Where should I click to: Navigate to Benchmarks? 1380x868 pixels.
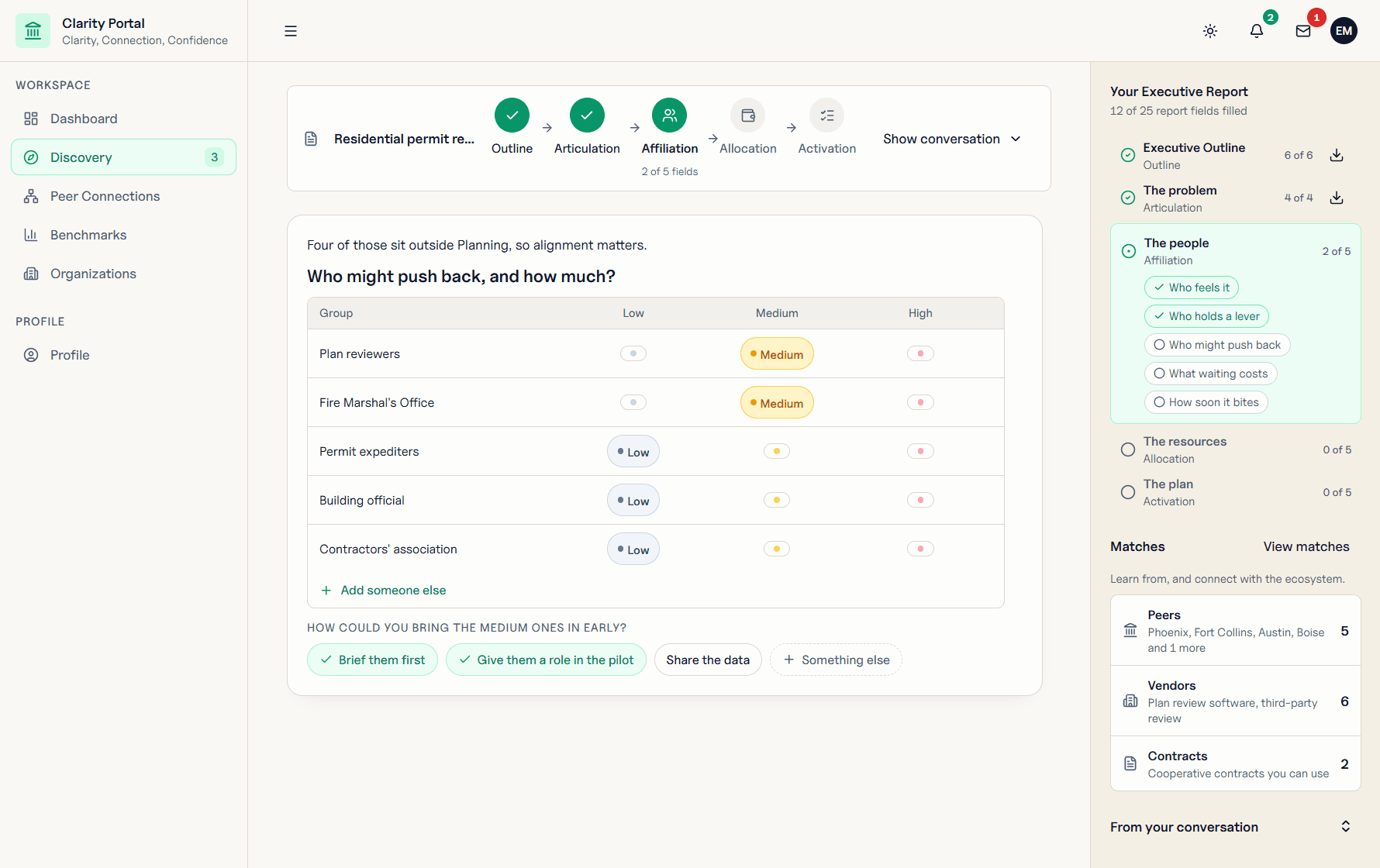[x=123, y=235]
